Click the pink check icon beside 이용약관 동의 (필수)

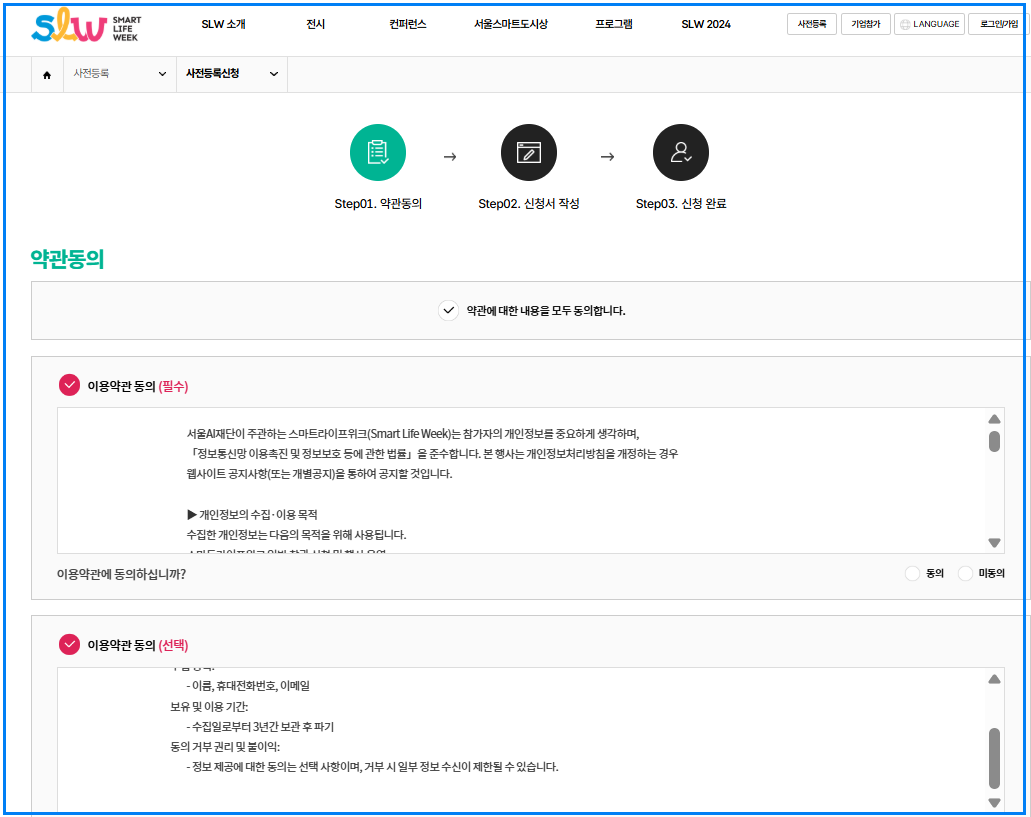click(69, 385)
